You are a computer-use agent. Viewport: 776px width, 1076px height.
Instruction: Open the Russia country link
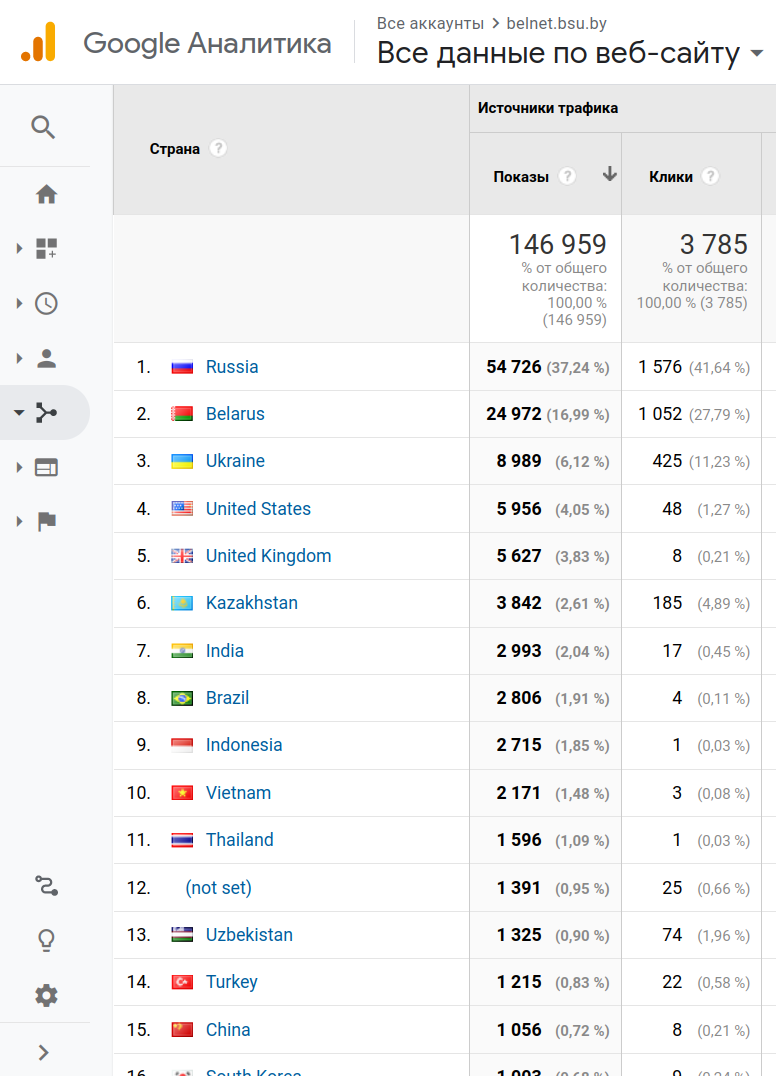(232, 367)
